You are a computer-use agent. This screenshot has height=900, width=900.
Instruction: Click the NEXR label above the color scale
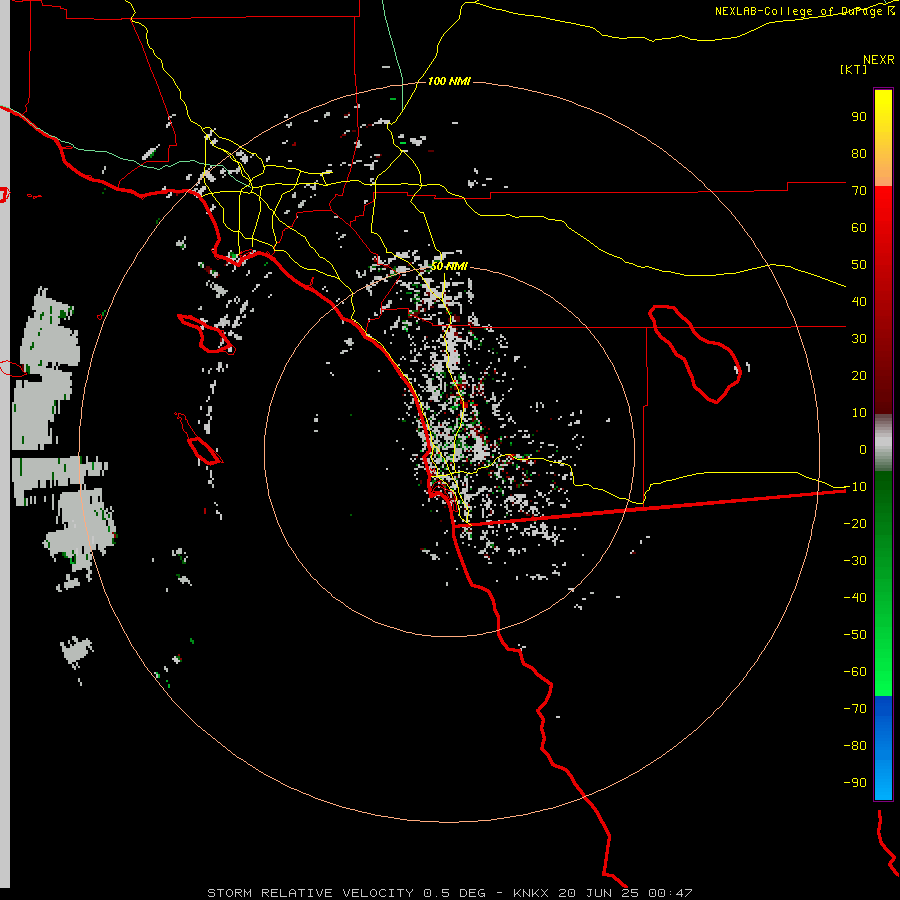tap(879, 60)
